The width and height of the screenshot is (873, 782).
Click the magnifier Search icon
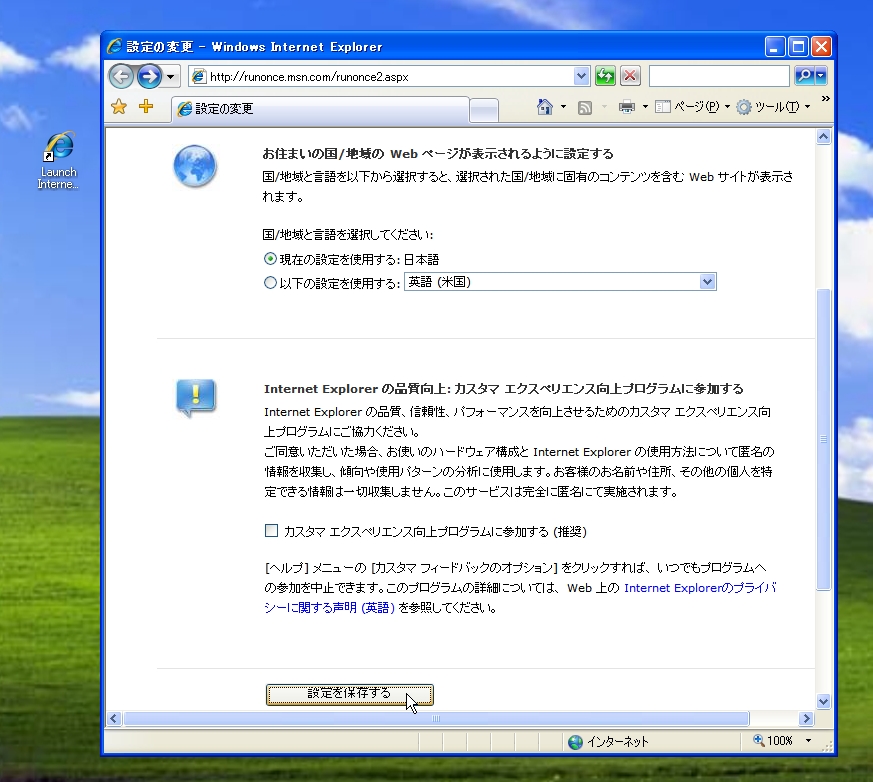pyautogui.click(x=804, y=76)
